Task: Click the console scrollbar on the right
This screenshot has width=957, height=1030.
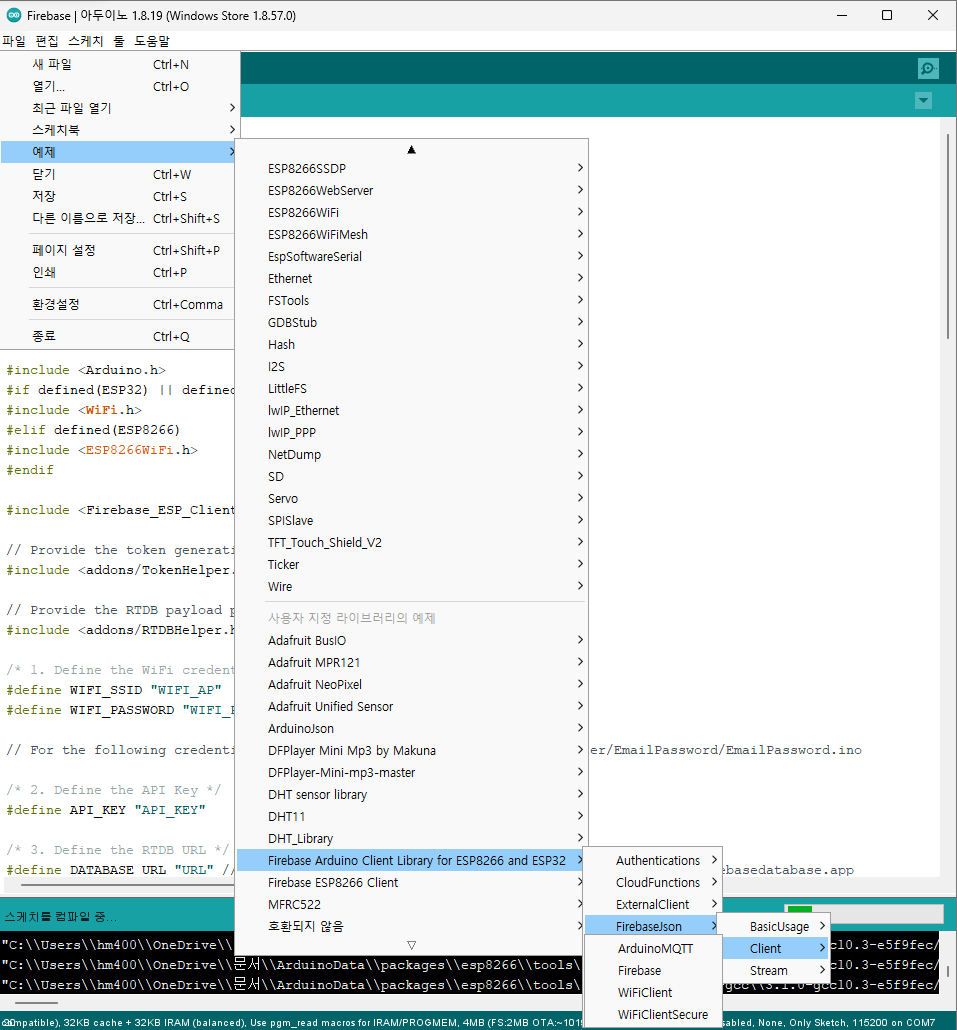Action: pos(950,970)
